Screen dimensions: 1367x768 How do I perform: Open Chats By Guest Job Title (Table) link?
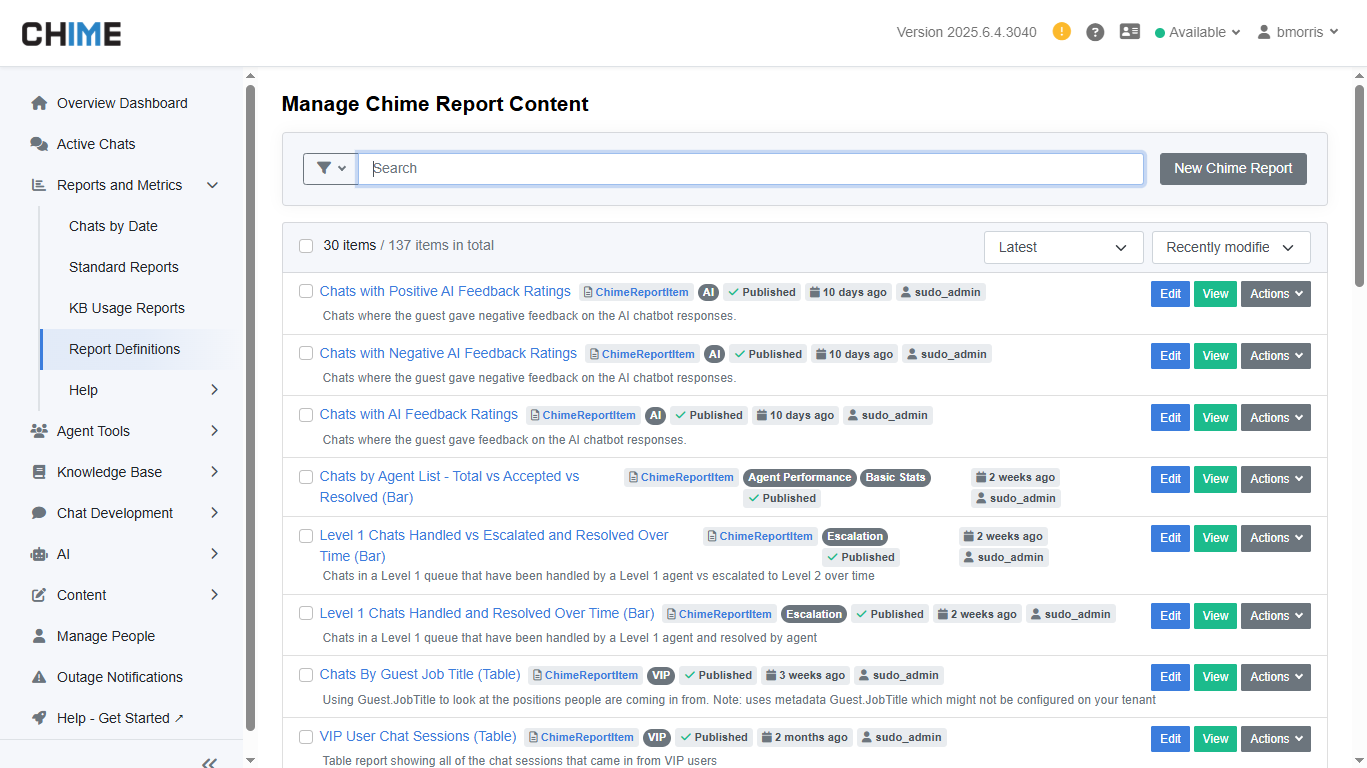click(420, 674)
